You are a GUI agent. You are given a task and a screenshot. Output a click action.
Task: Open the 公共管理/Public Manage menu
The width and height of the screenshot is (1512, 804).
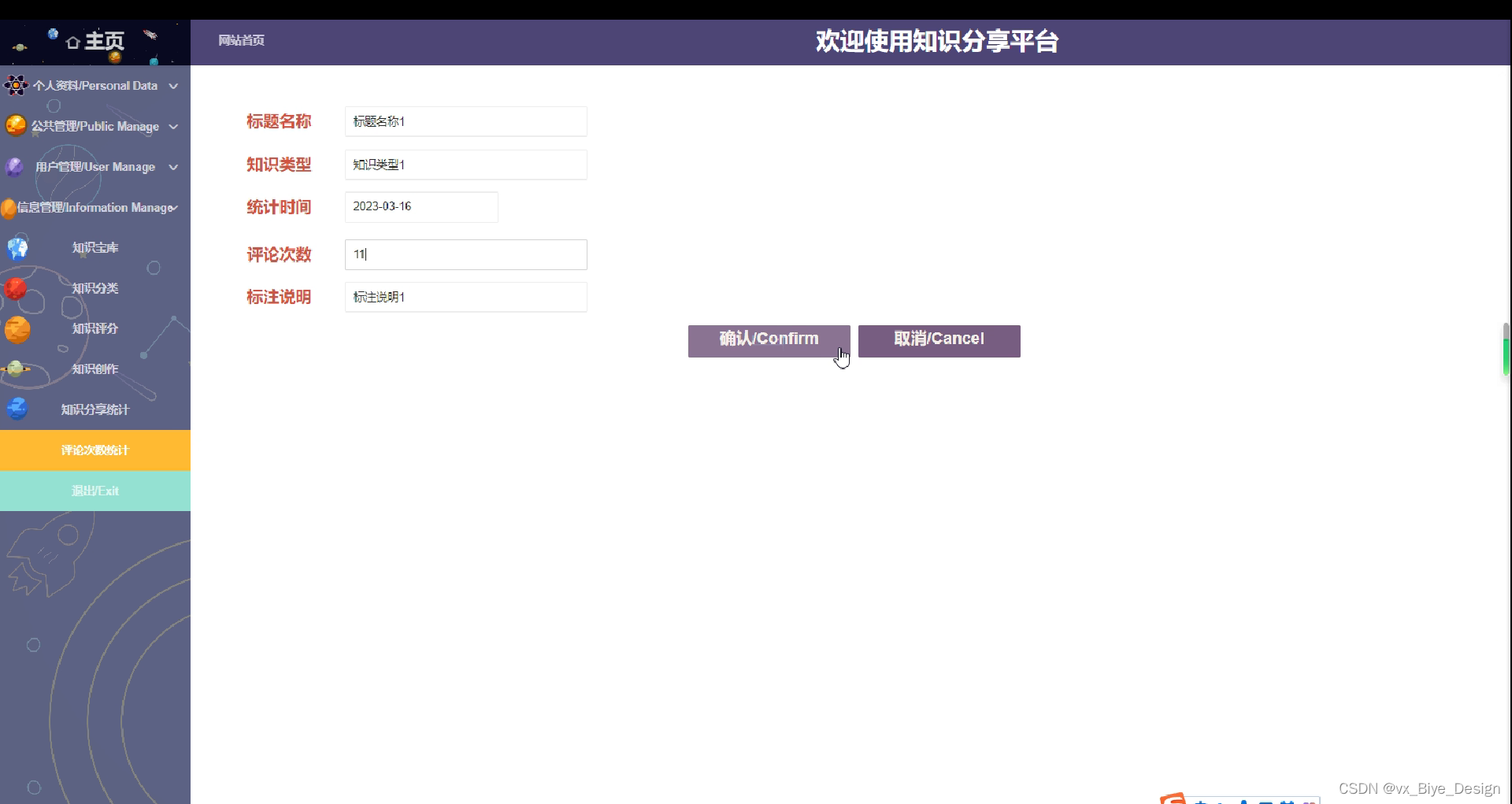click(95, 126)
